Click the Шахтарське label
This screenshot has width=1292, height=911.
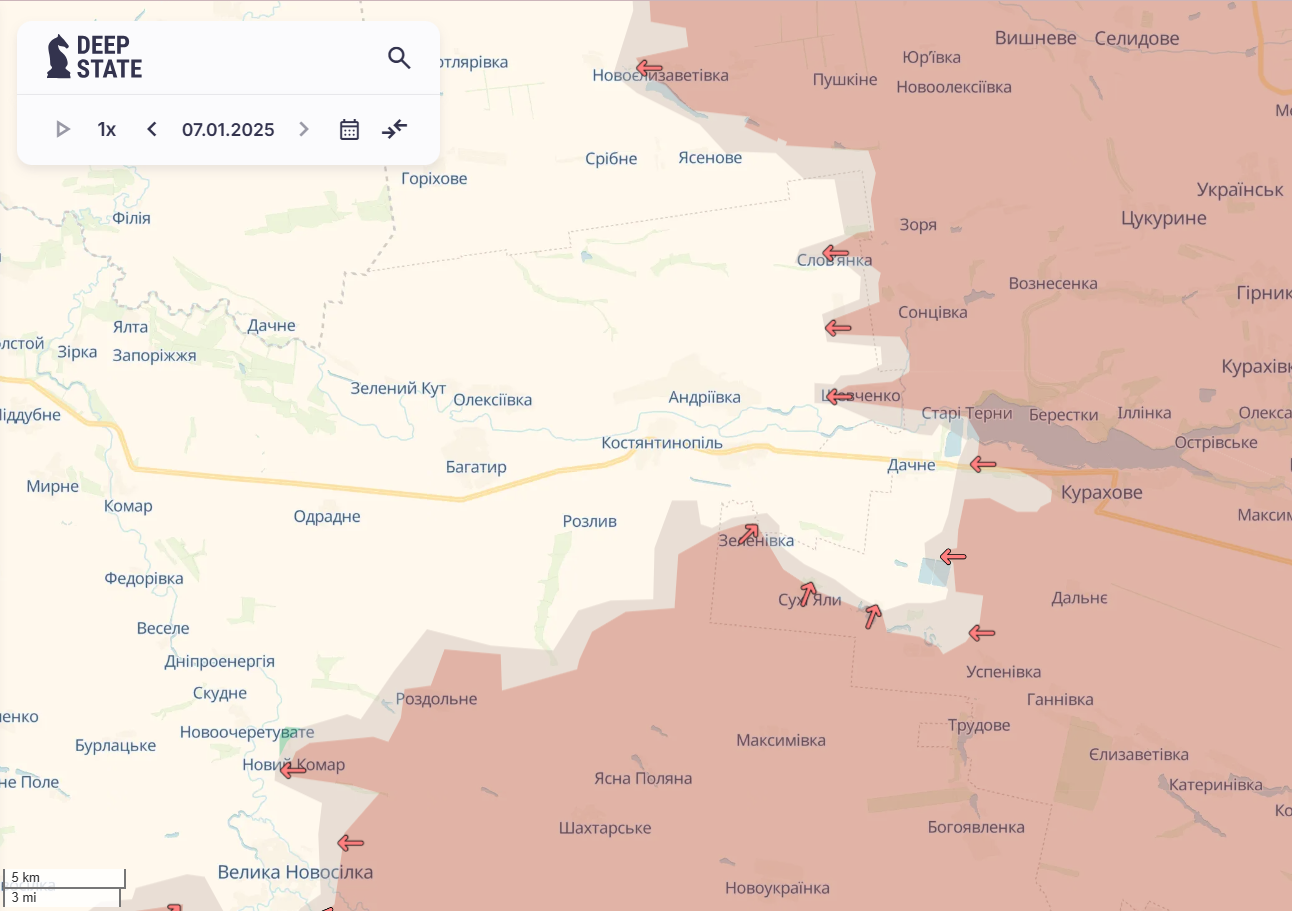tap(605, 828)
